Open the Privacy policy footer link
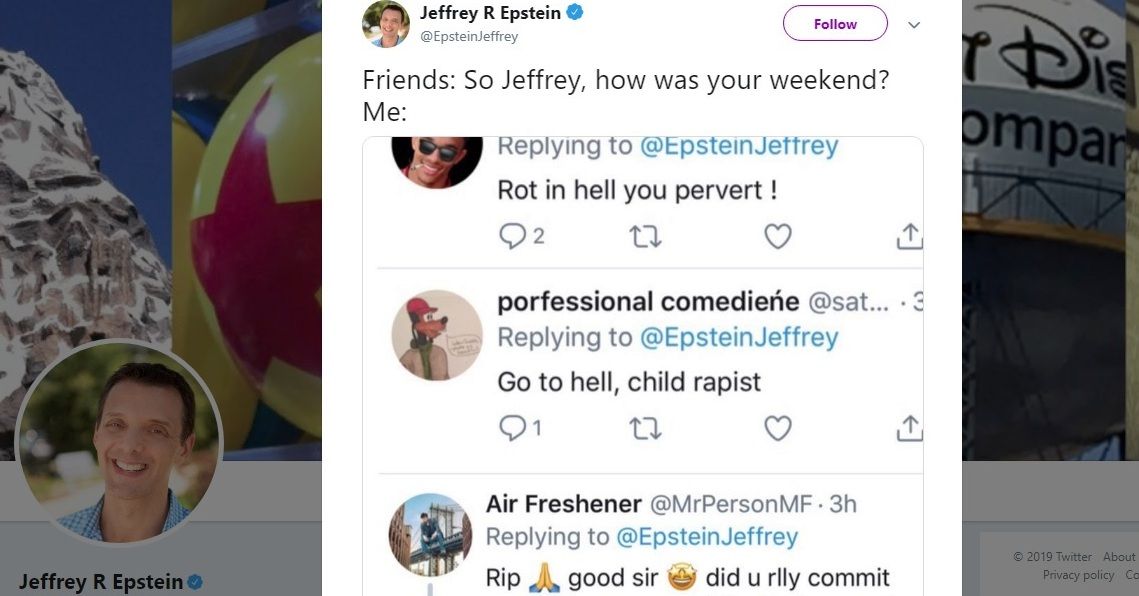This screenshot has height=596, width=1139. point(1078,575)
